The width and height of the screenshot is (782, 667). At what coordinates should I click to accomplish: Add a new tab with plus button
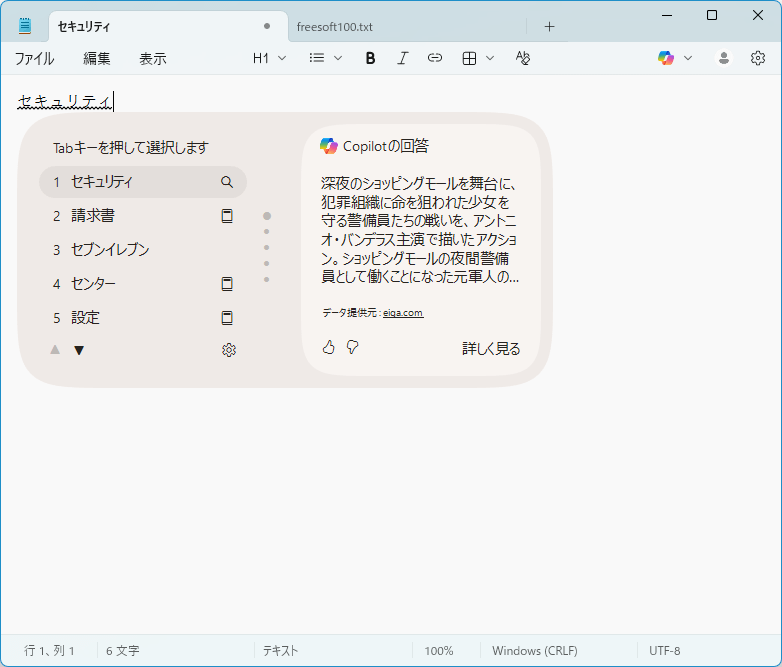coord(549,27)
